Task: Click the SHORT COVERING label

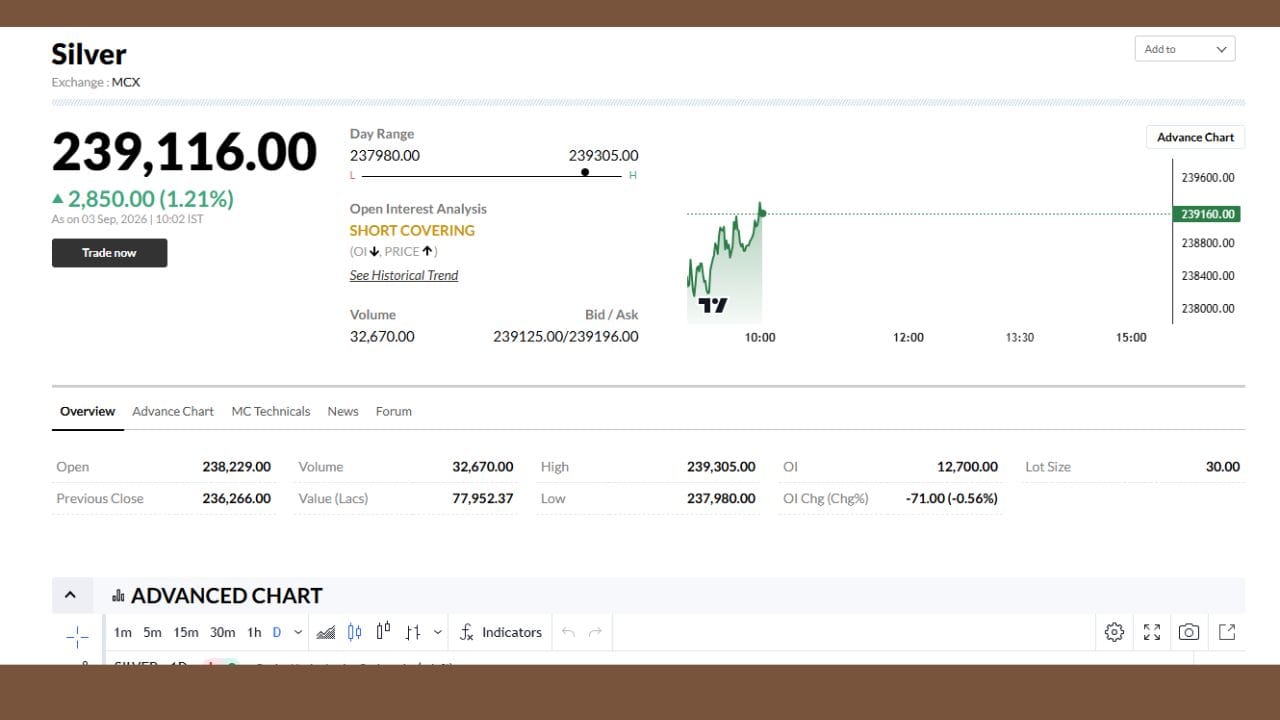Action: tap(412, 230)
